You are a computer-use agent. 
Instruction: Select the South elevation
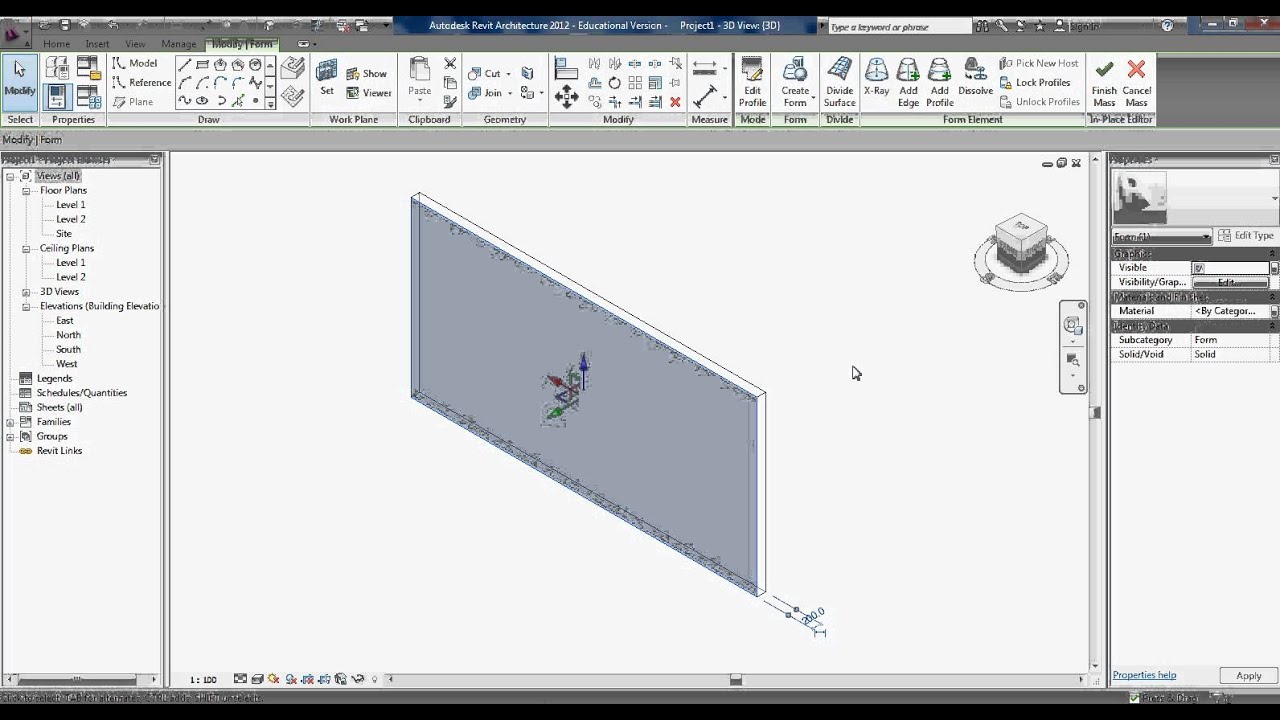click(68, 350)
